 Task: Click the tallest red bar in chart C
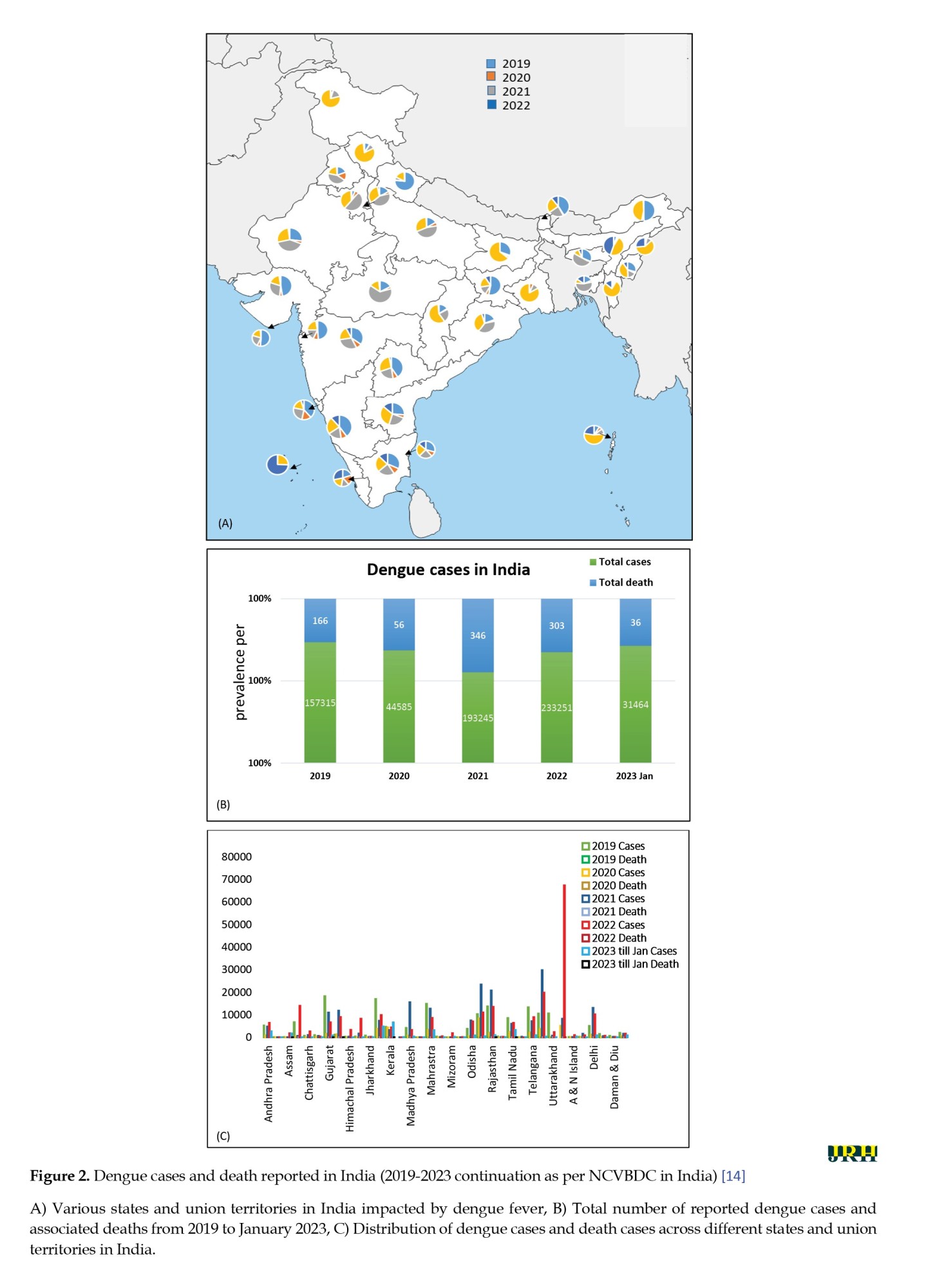(564, 960)
